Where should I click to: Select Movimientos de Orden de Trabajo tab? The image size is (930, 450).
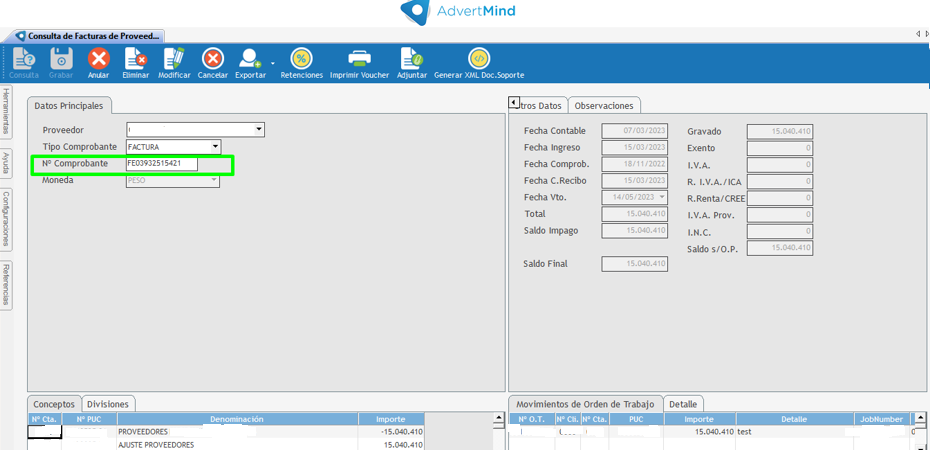[585, 404]
